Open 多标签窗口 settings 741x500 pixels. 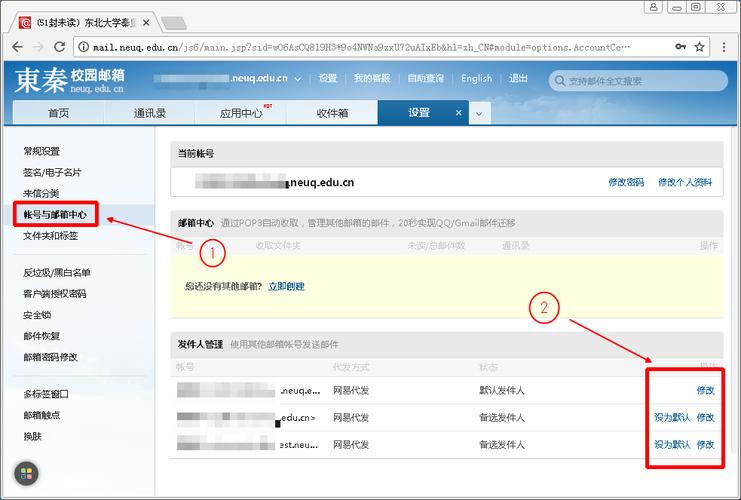click(x=46, y=394)
